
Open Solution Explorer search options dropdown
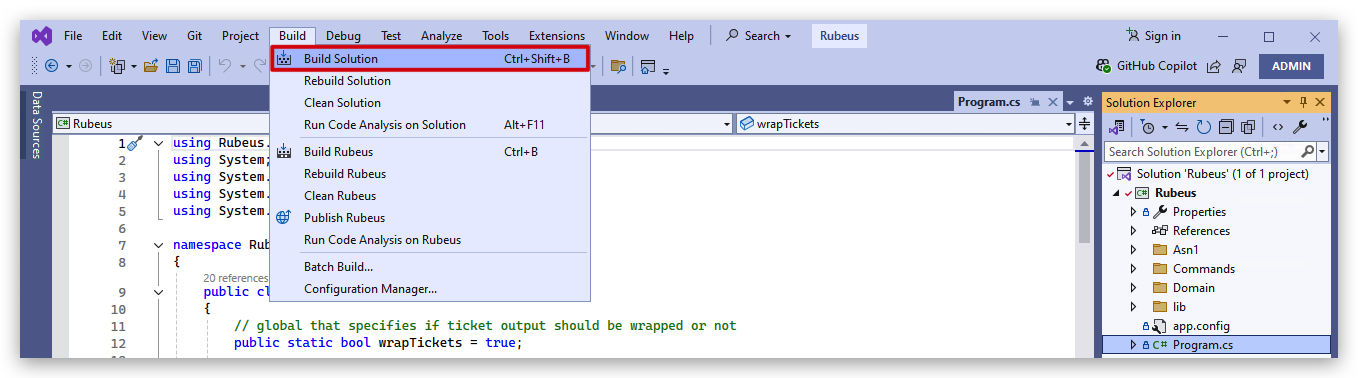[x=1322, y=152]
